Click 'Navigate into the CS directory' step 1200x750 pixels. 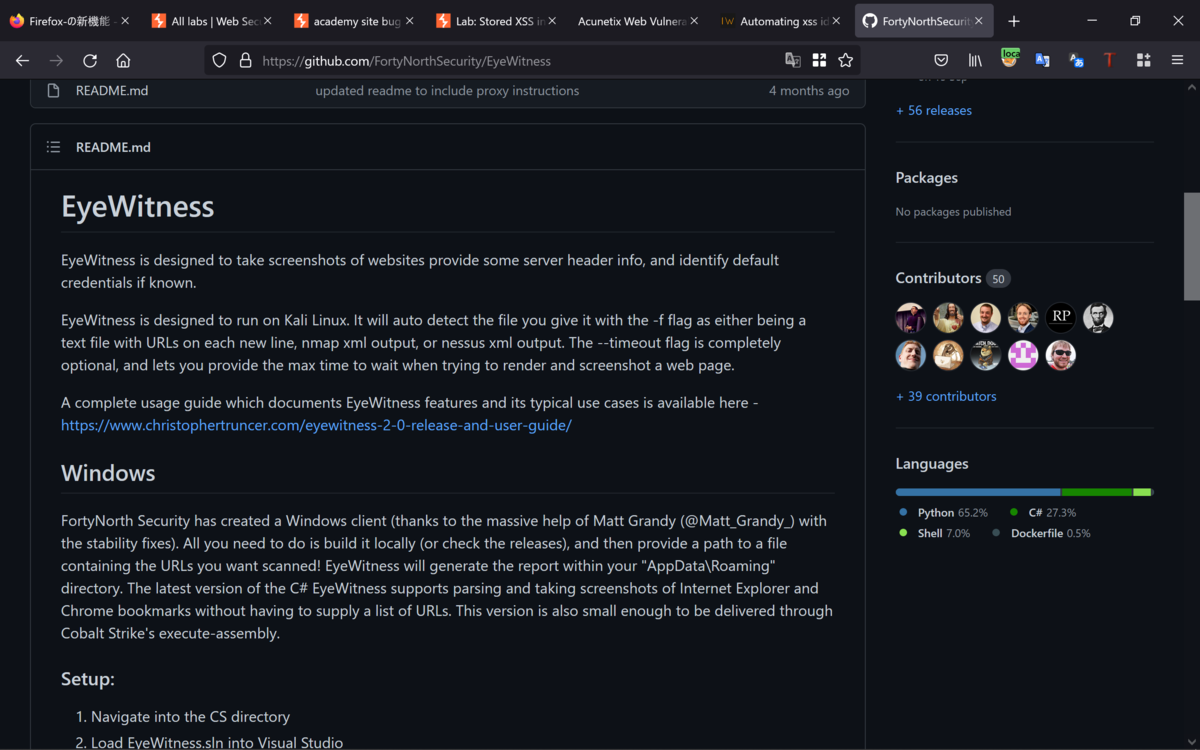point(190,717)
